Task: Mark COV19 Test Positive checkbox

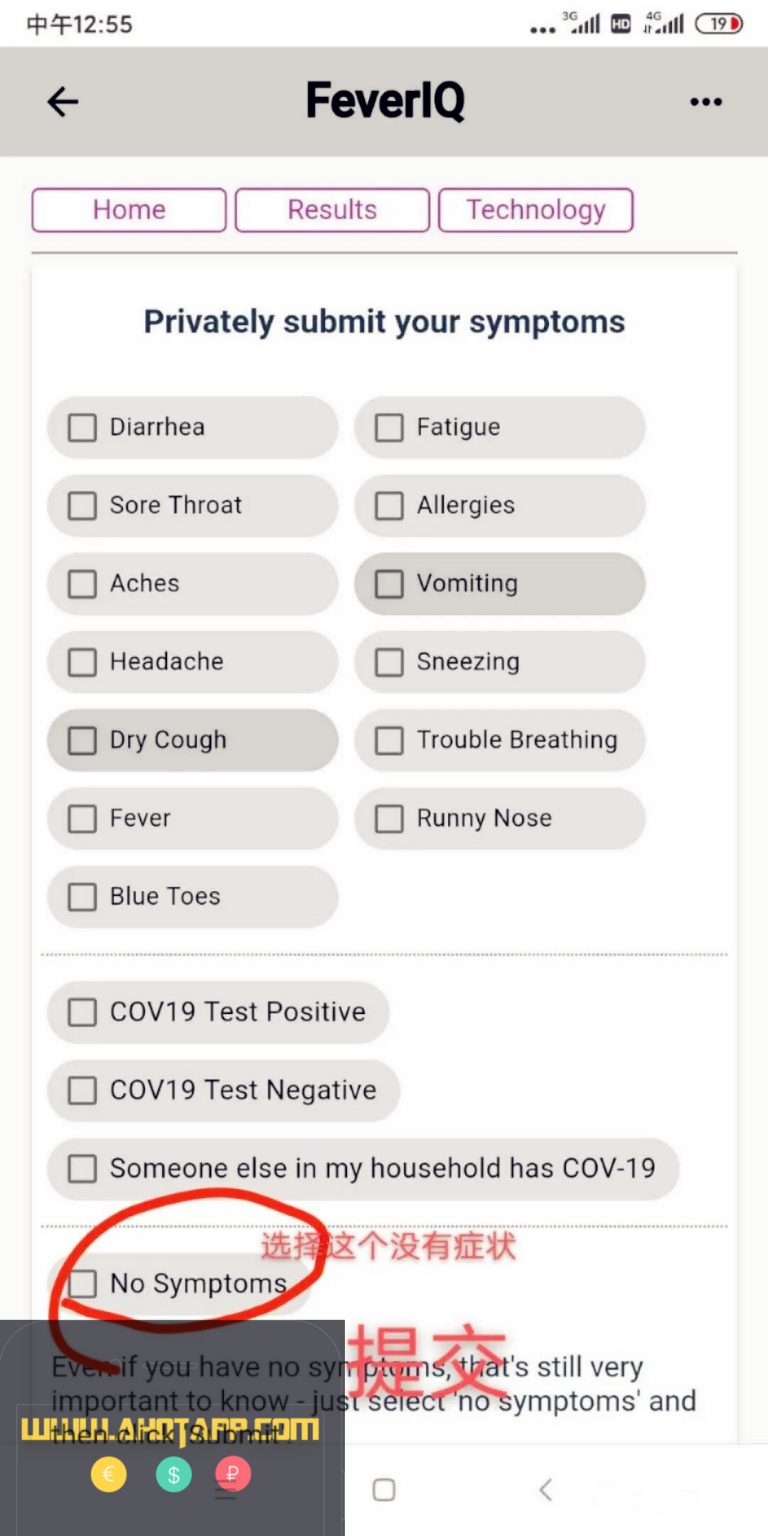Action: pyautogui.click(x=82, y=1013)
